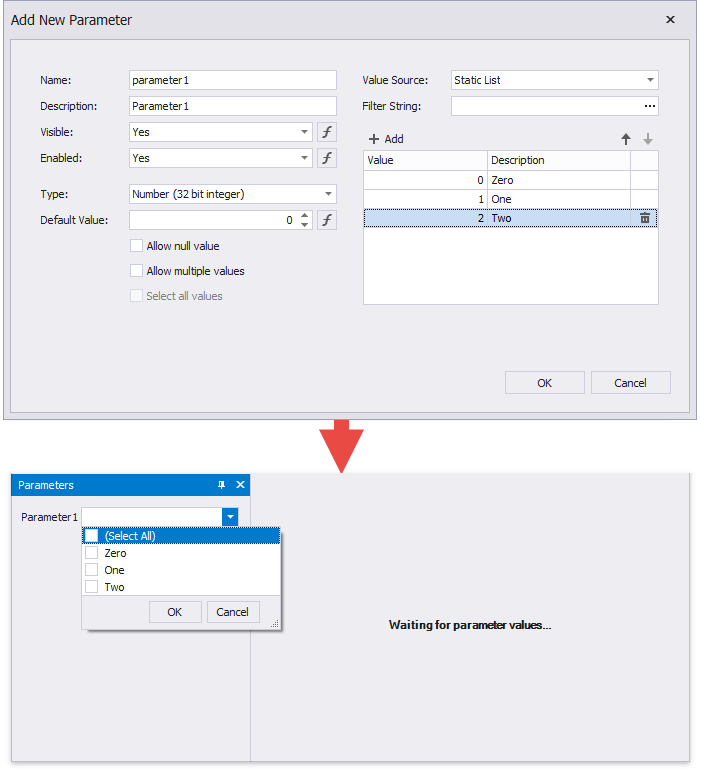Screen dimensions: 701x770
Task: Click OK in the Parameter1 popup
Action: click(x=175, y=612)
